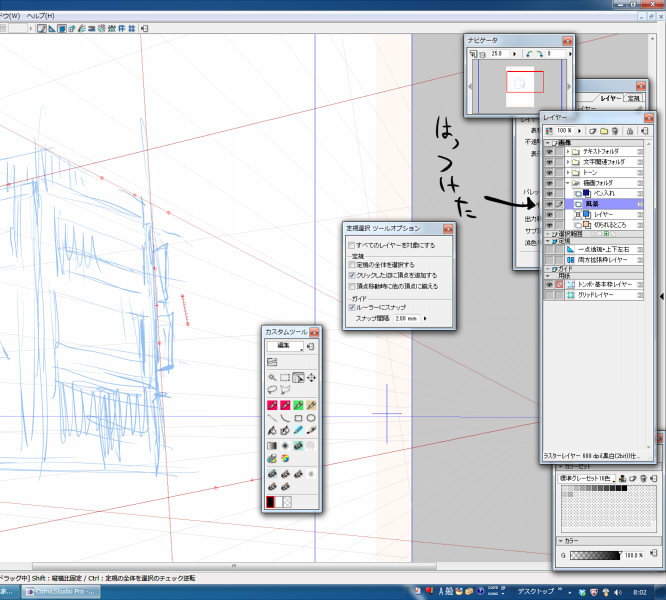This screenshot has height=600, width=666.
Task: Click the デスクトップ toolbar in taskbar
Action: pyautogui.click(x=537, y=591)
